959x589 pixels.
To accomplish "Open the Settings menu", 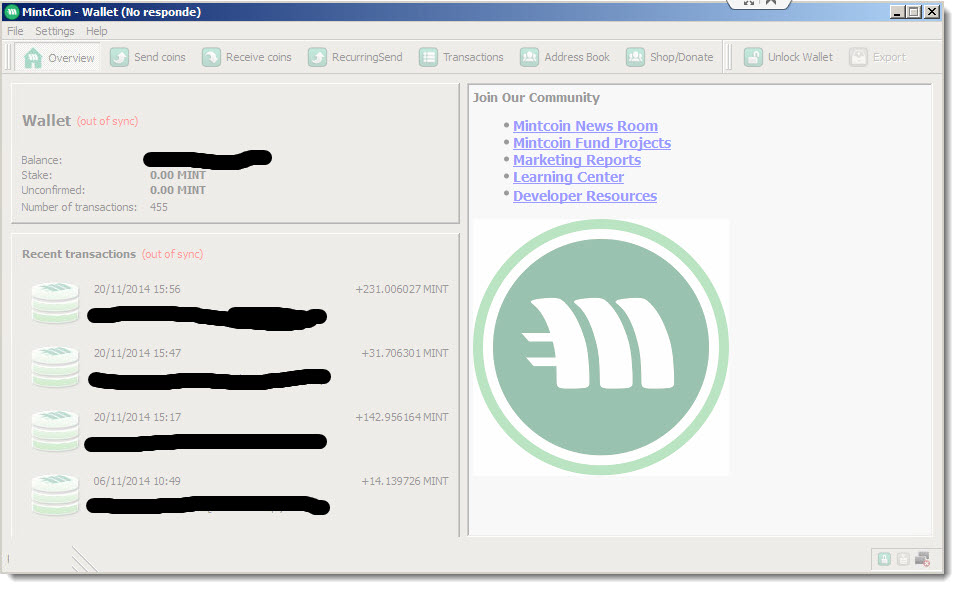I will (x=54, y=31).
